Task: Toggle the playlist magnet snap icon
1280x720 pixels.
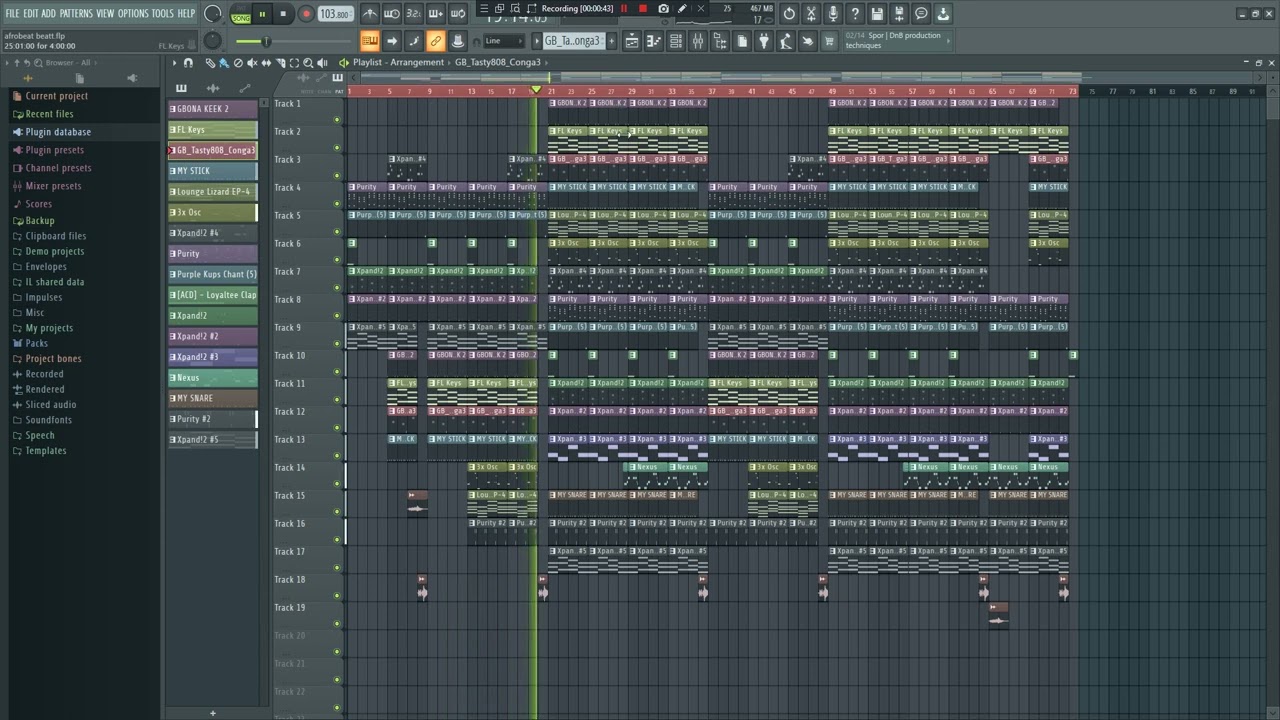Action: pos(188,62)
